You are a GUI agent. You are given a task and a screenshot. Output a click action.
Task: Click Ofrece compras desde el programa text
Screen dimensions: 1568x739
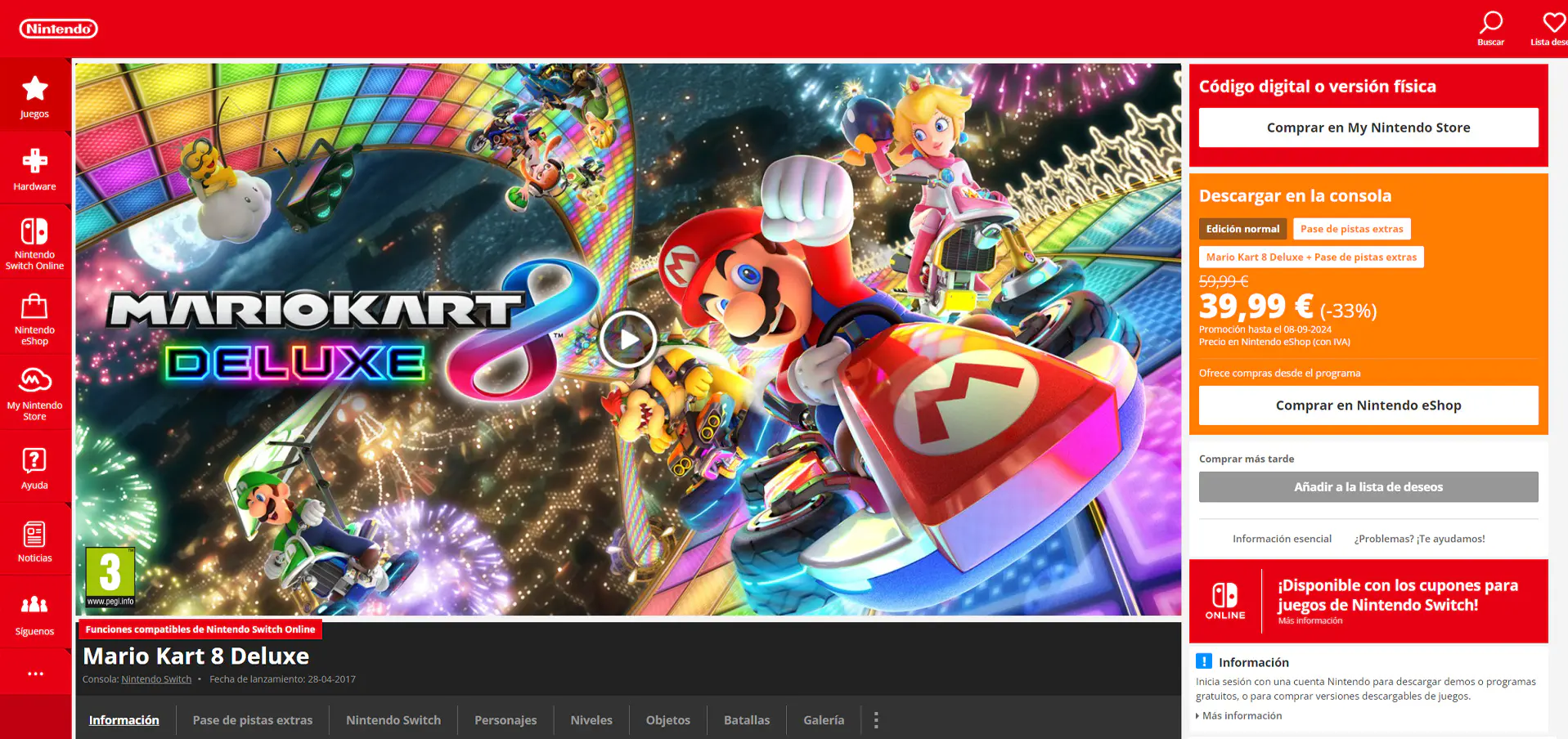click(1279, 373)
